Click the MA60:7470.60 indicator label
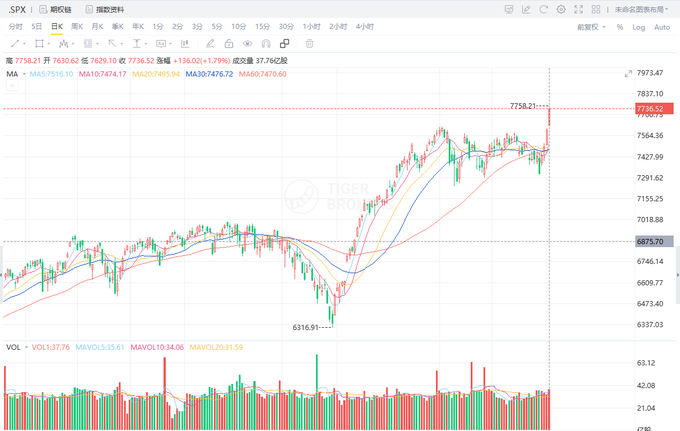 coord(263,74)
